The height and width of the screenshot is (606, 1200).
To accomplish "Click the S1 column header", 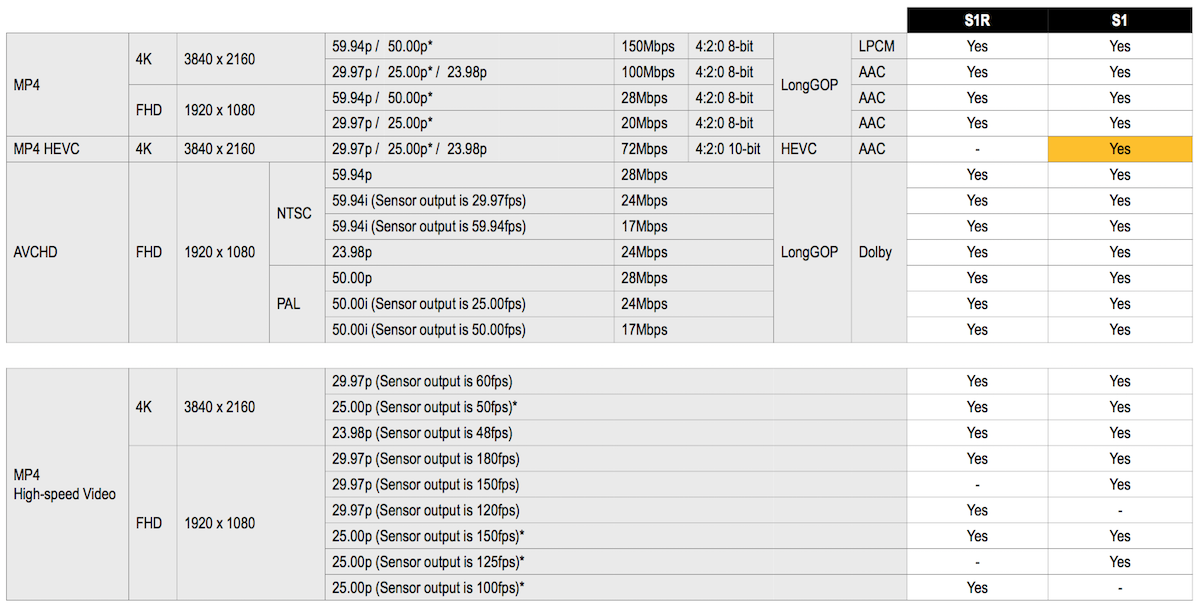I will pos(1120,19).
